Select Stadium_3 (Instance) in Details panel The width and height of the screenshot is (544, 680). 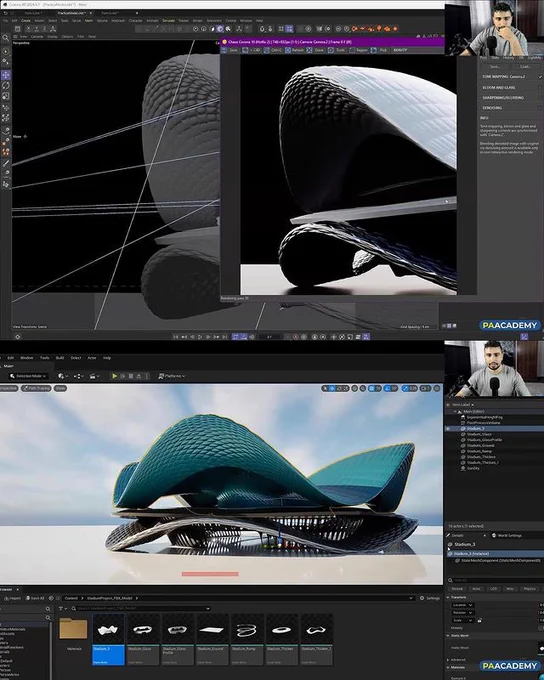click(495, 554)
